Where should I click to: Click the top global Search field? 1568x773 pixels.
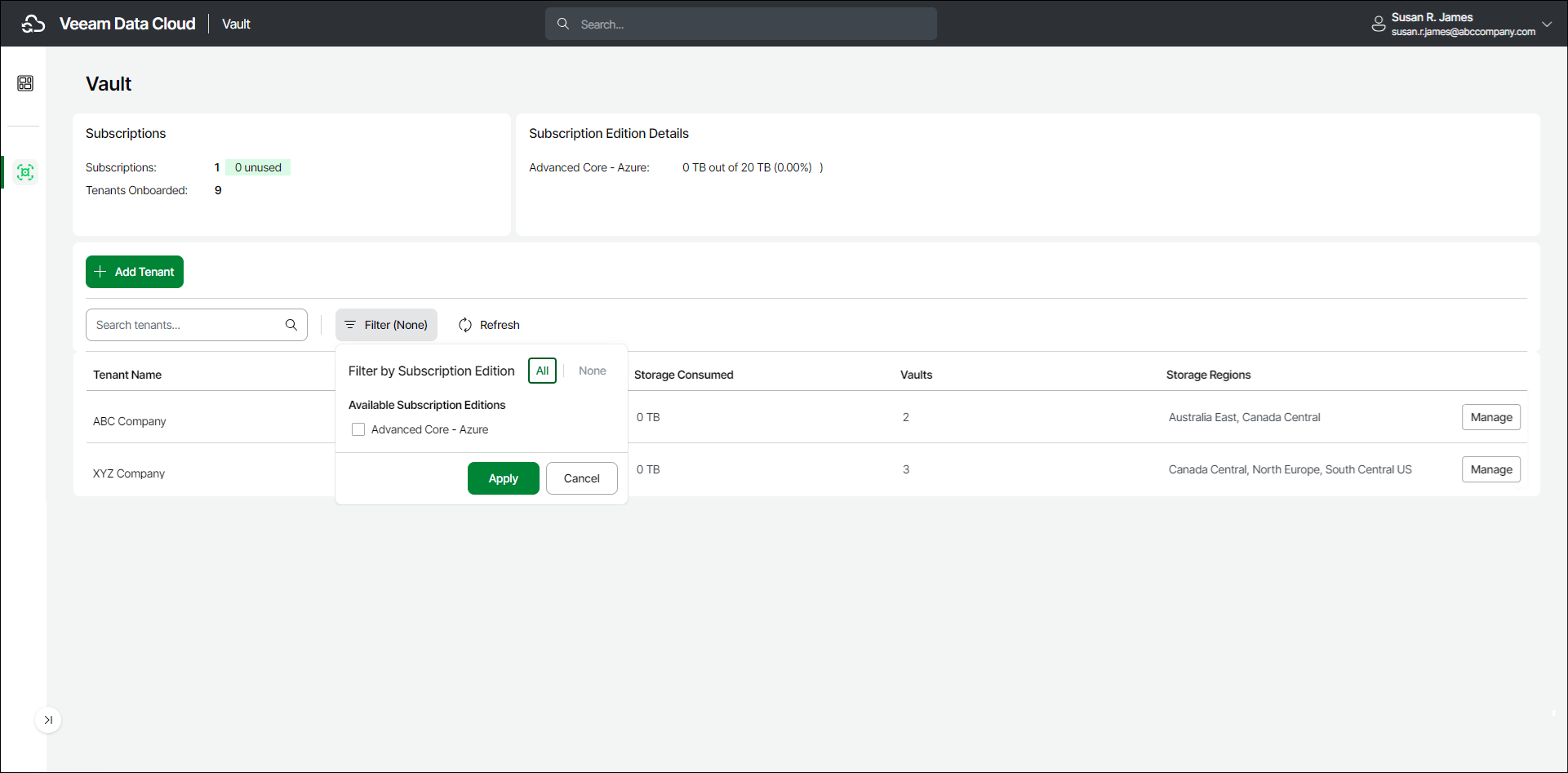741,24
